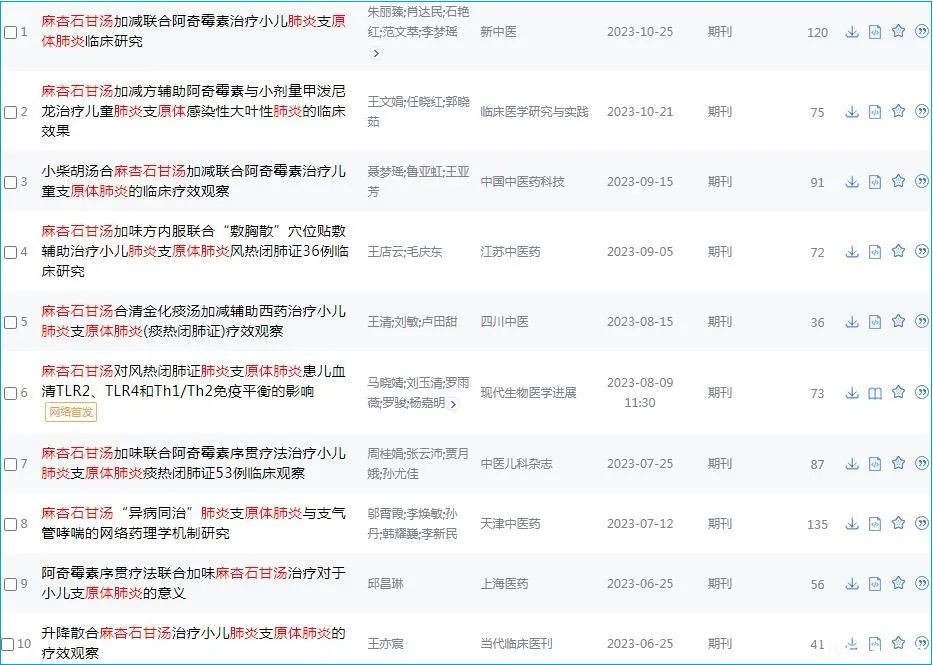The image size is (933, 665).
Task: Open title starting 小柴胡汤合麻杏石甘汤
Action: pos(193,181)
